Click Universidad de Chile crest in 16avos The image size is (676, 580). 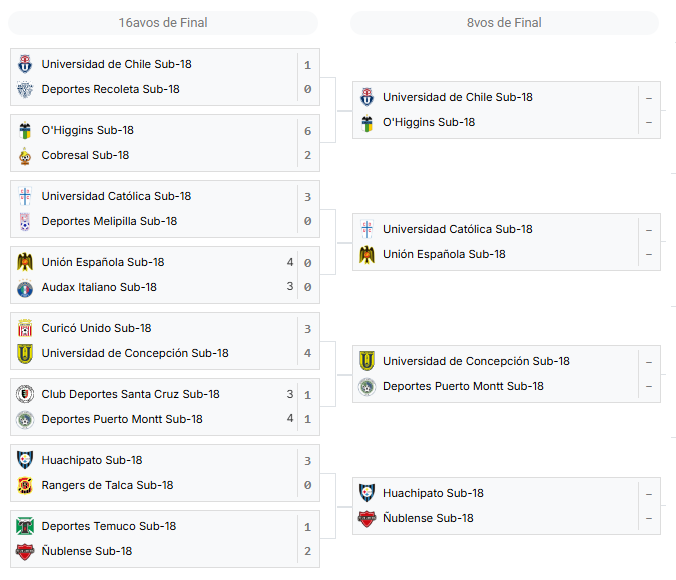[25, 64]
